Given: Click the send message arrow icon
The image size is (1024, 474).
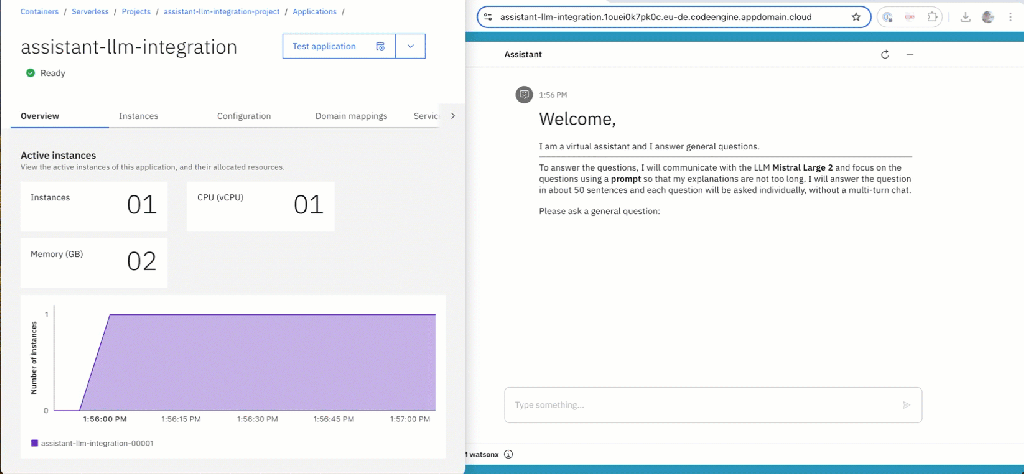Looking at the screenshot, I should pyautogui.click(x=906, y=405).
